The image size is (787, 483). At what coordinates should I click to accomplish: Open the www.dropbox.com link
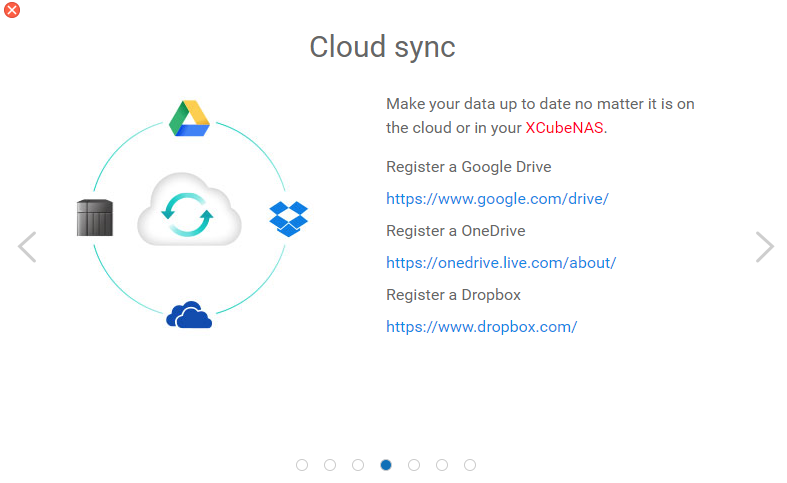coord(481,327)
